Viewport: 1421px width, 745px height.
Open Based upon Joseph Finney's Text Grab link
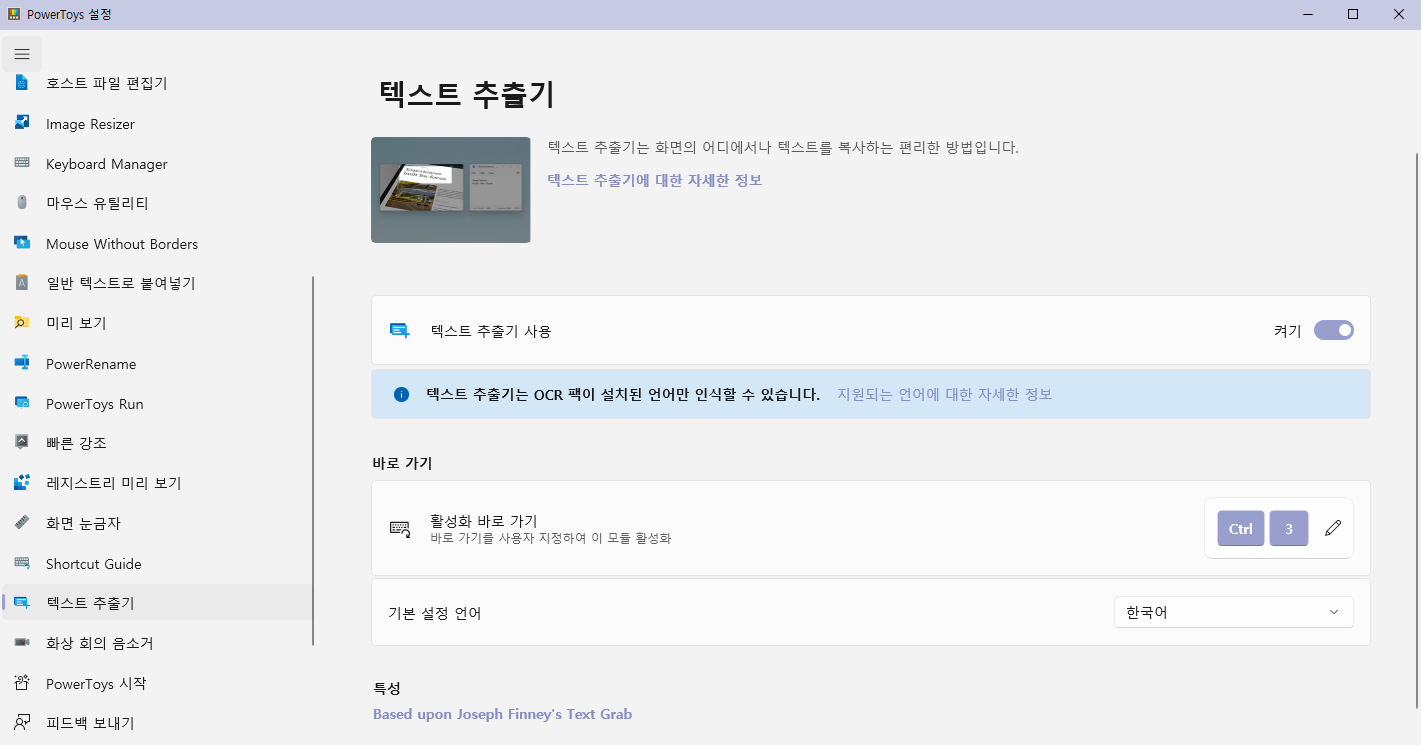click(x=502, y=714)
